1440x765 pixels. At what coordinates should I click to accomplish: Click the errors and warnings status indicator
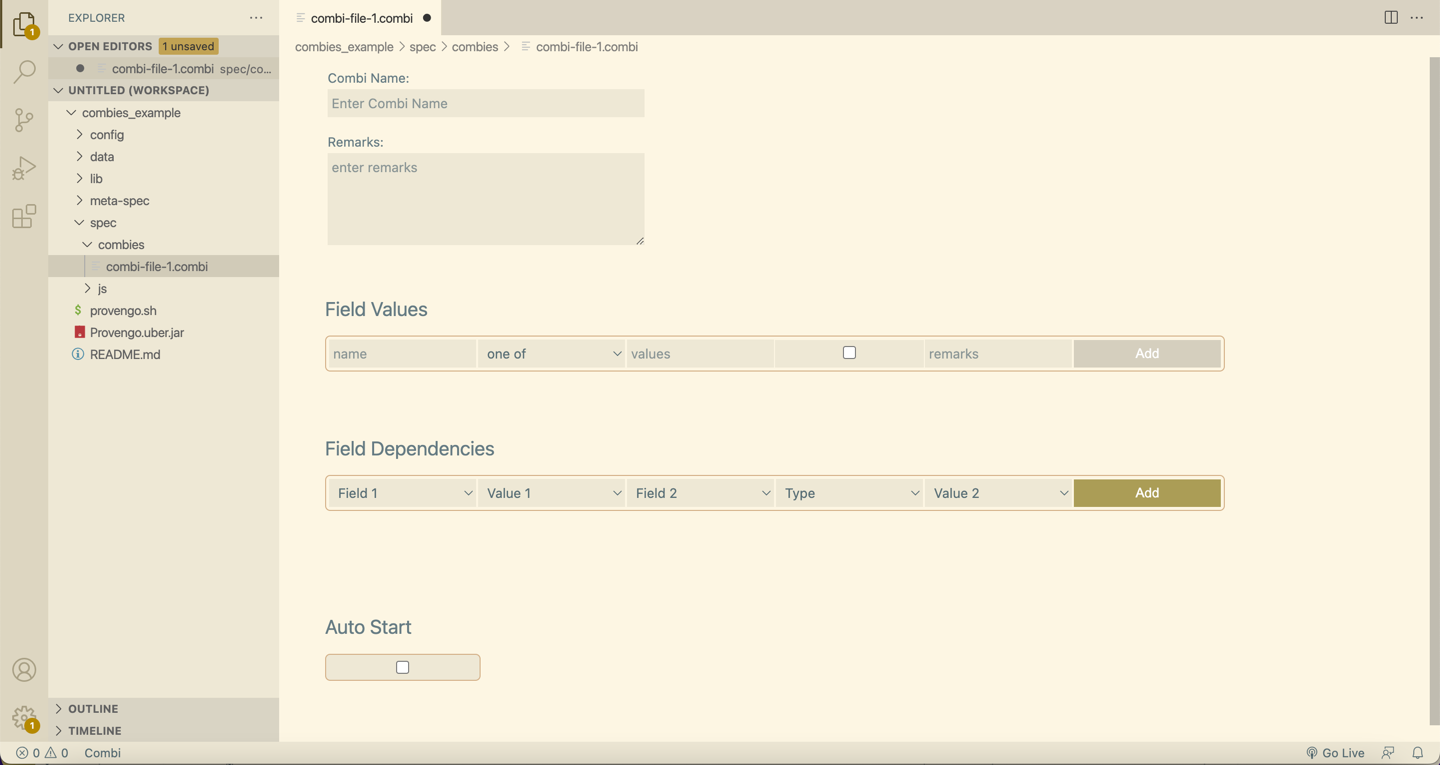[x=42, y=753]
